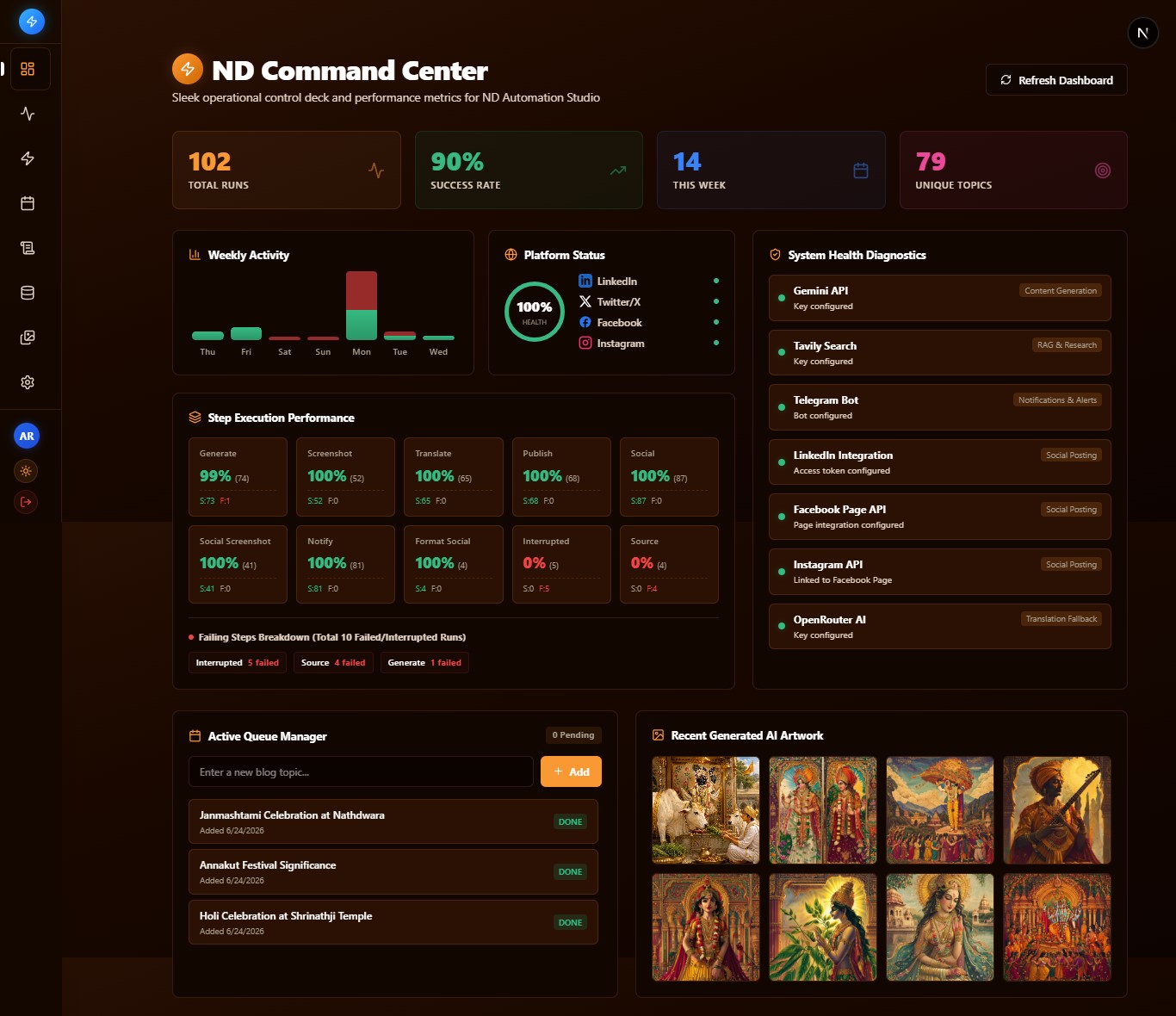Open the database icon in sidebar
Viewport: 1176px width, 1016px height.
(x=28, y=293)
